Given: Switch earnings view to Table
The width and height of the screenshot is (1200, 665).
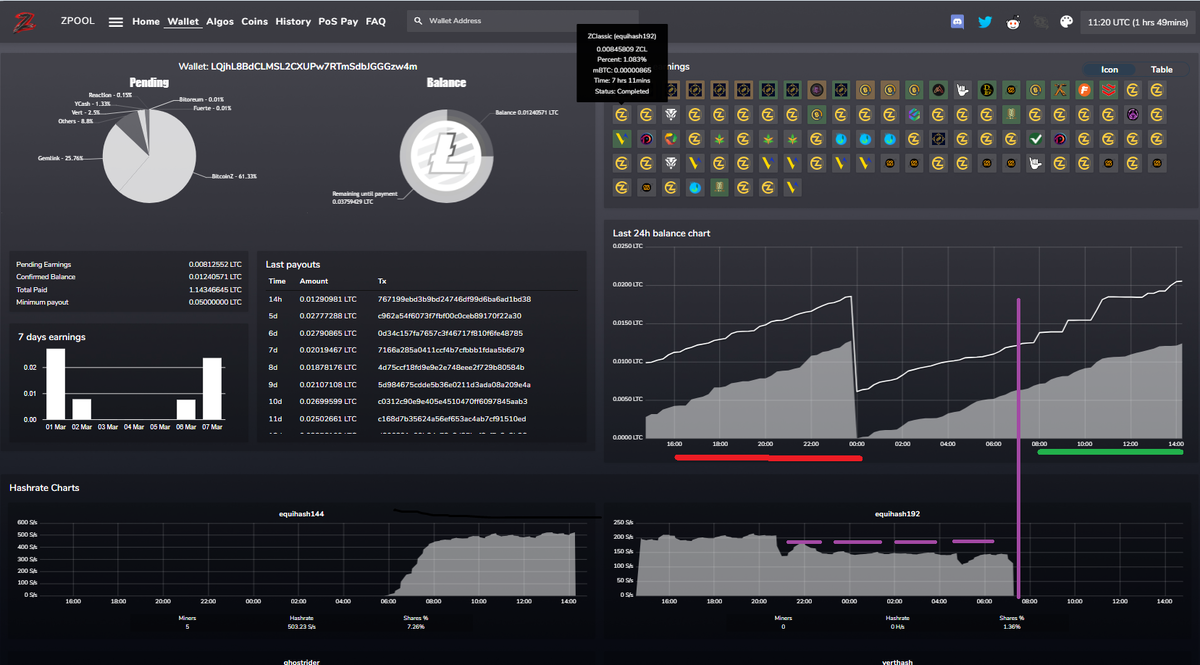Looking at the screenshot, I should pyautogui.click(x=1161, y=69).
